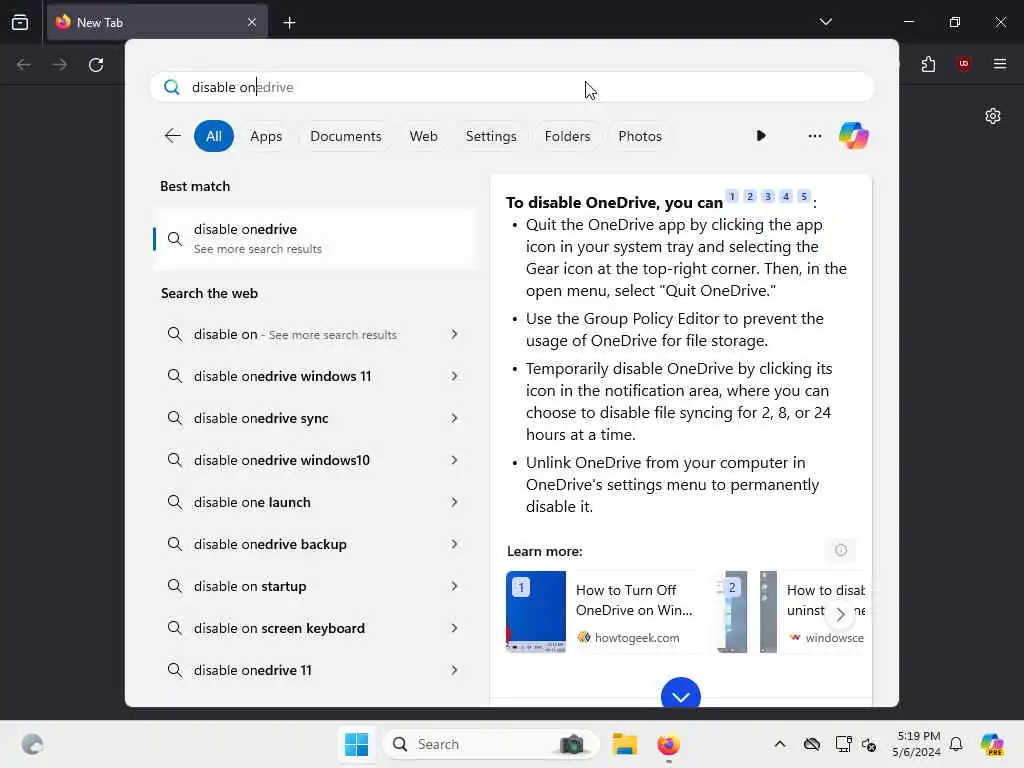Click citation number 1 superscript
The height and width of the screenshot is (768, 1024).
tap(732, 196)
